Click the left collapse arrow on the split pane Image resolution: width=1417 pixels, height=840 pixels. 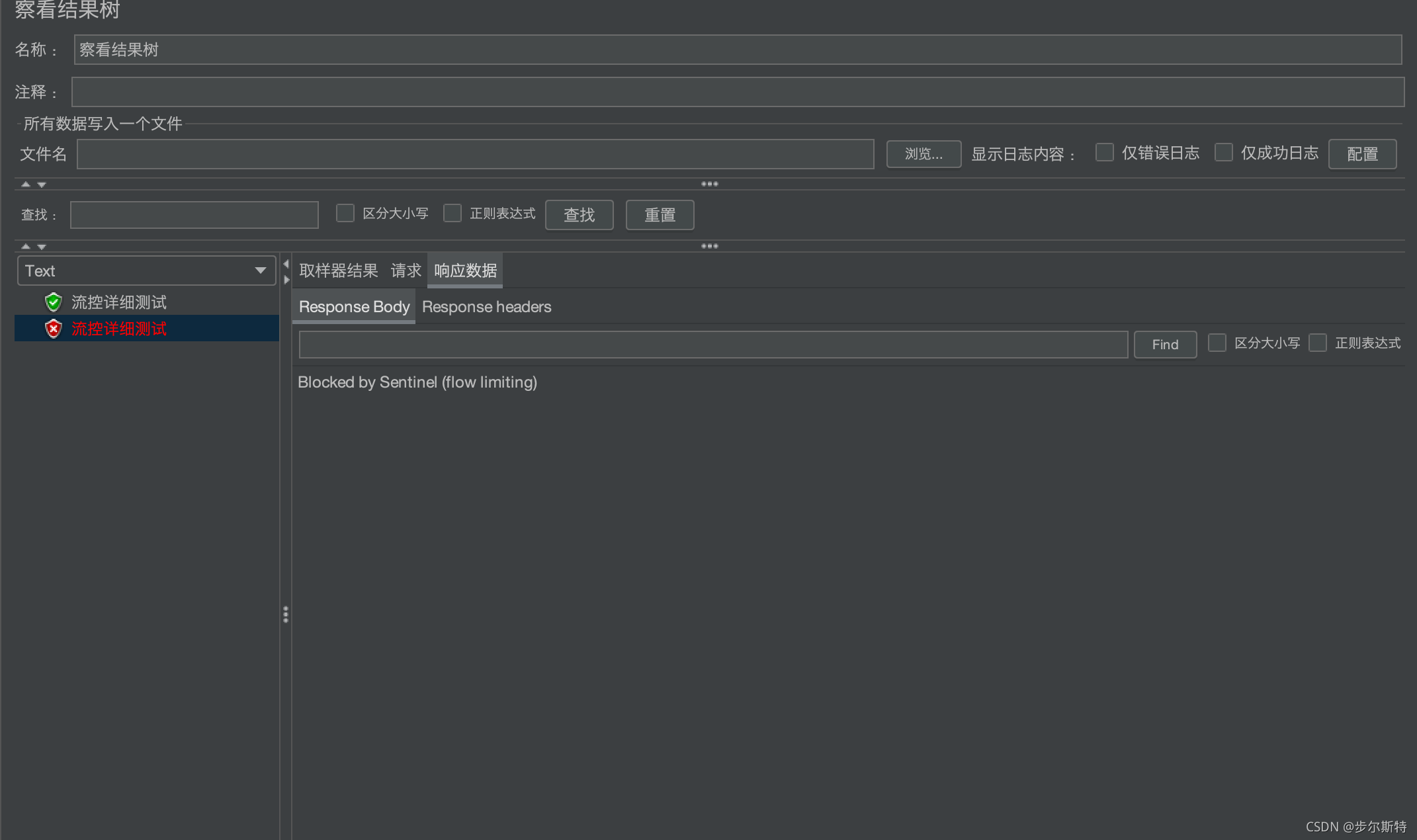coord(286,264)
